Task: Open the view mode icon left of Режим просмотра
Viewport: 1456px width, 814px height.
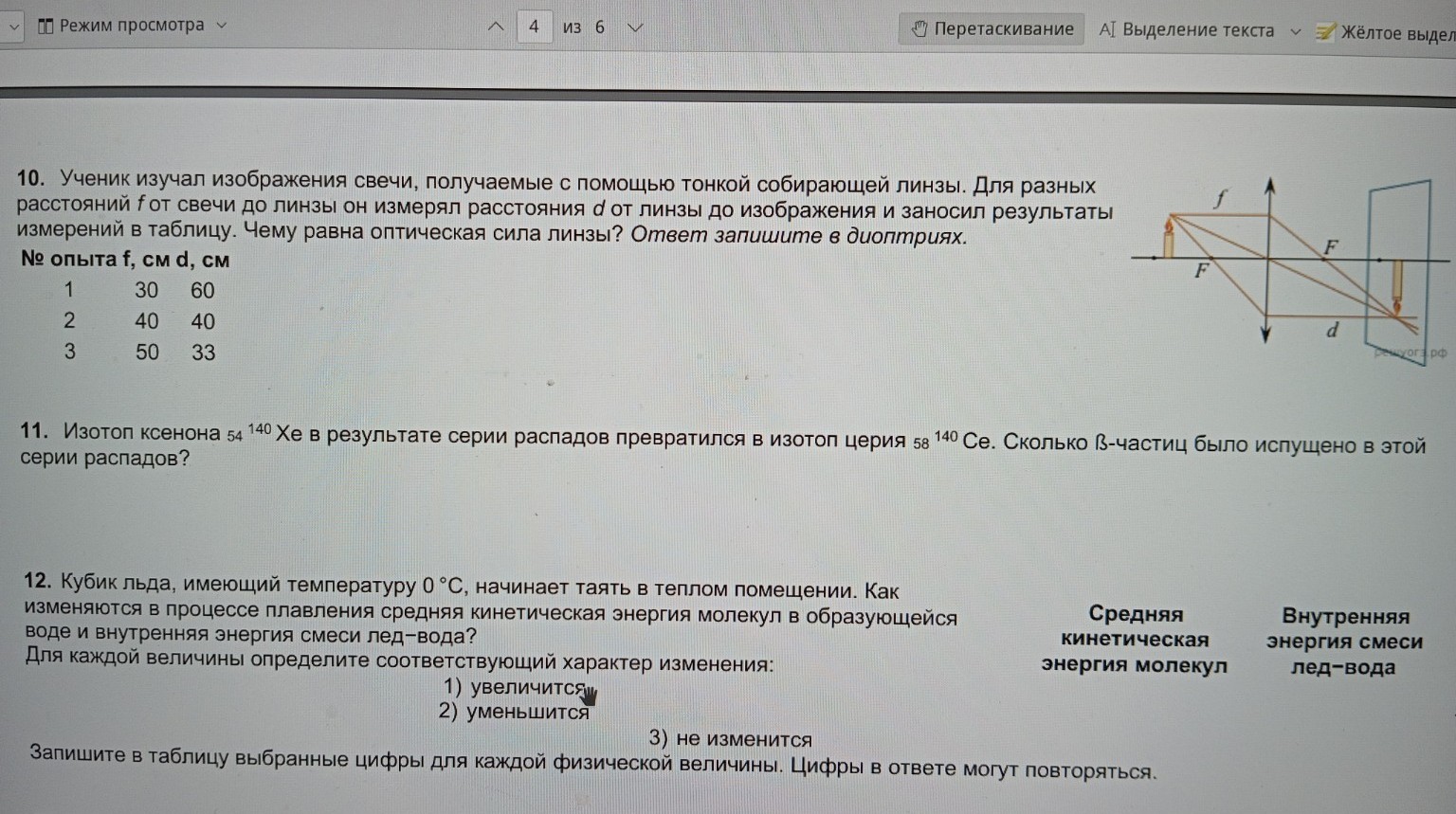Action: (x=46, y=27)
